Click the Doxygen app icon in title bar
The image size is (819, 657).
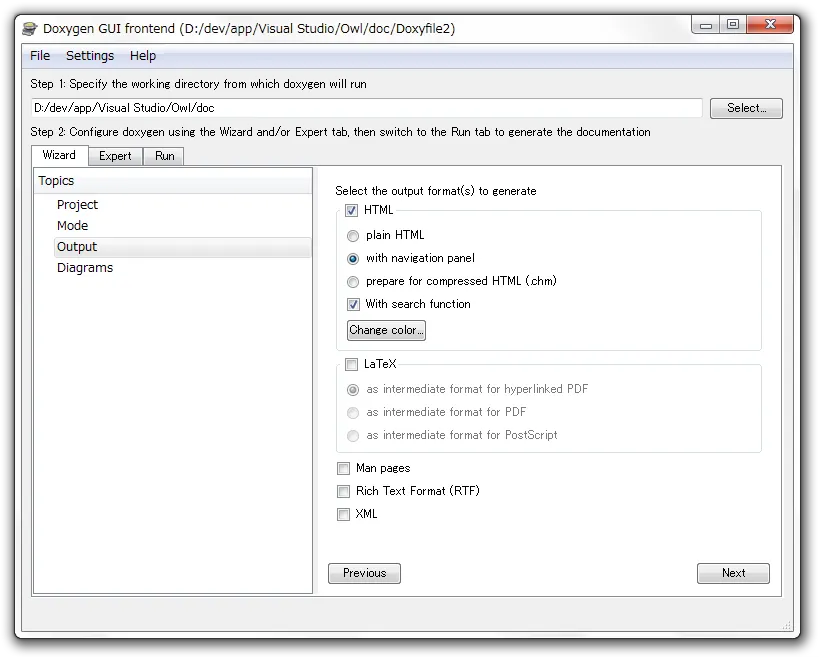30,28
